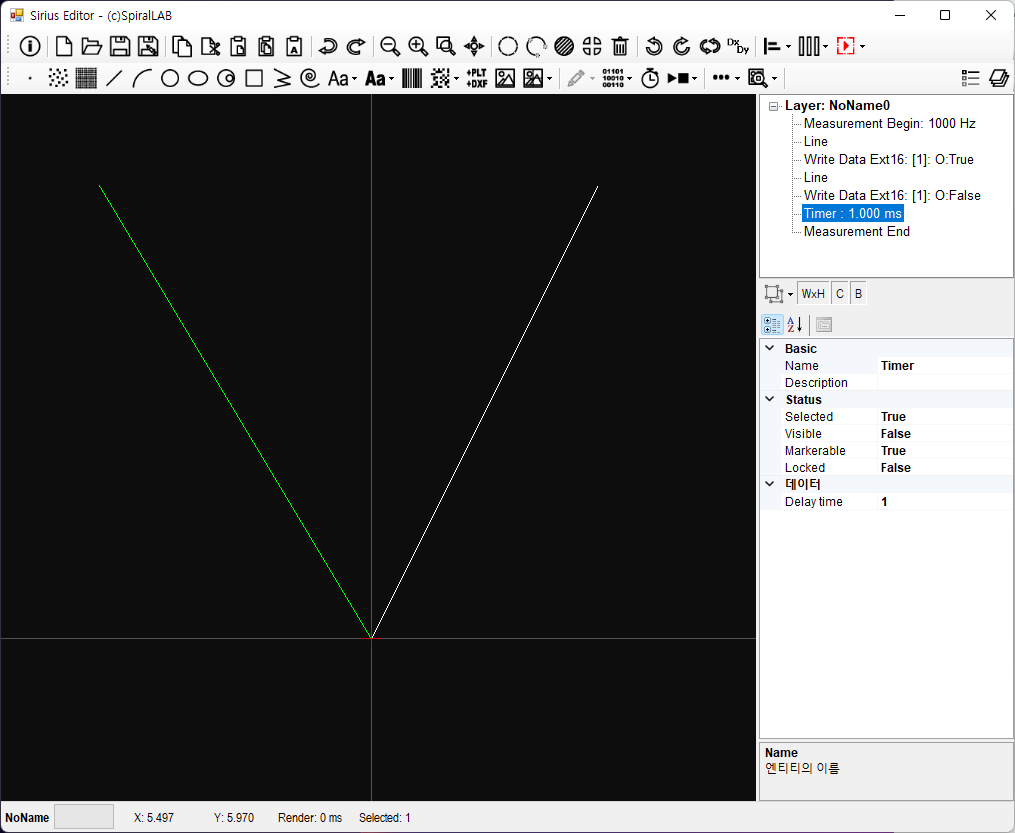Select Write Data Ext16: [1]: O:True item
Viewport: 1015px width, 833px height.
click(888, 160)
